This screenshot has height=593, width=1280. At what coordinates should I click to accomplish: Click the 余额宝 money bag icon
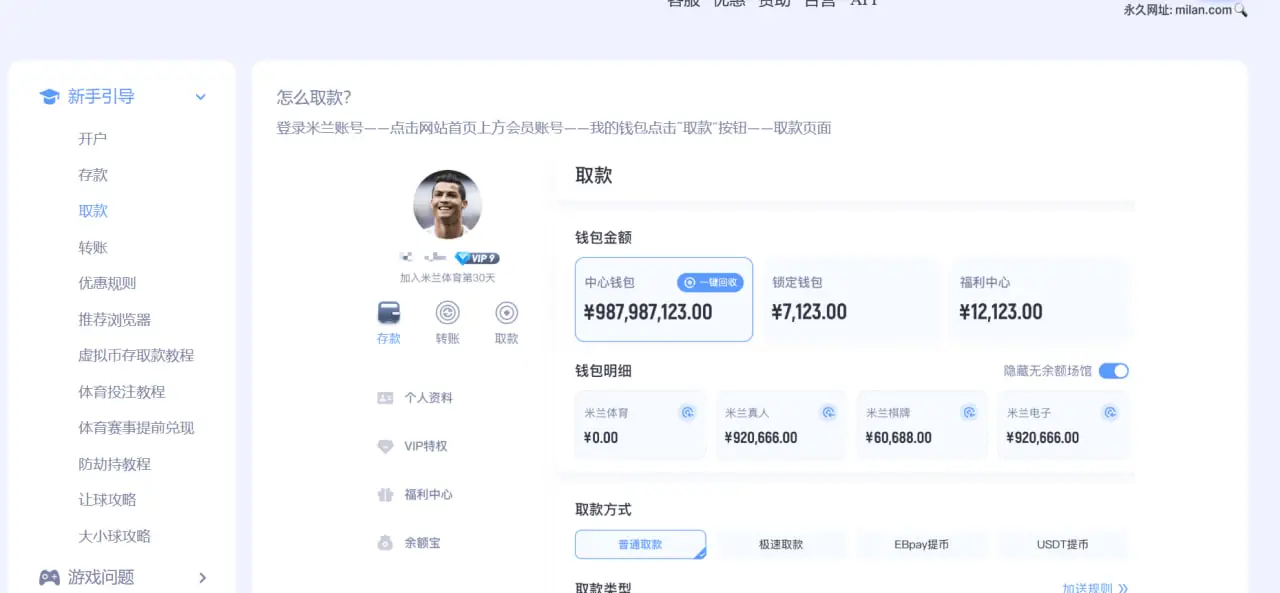[385, 543]
